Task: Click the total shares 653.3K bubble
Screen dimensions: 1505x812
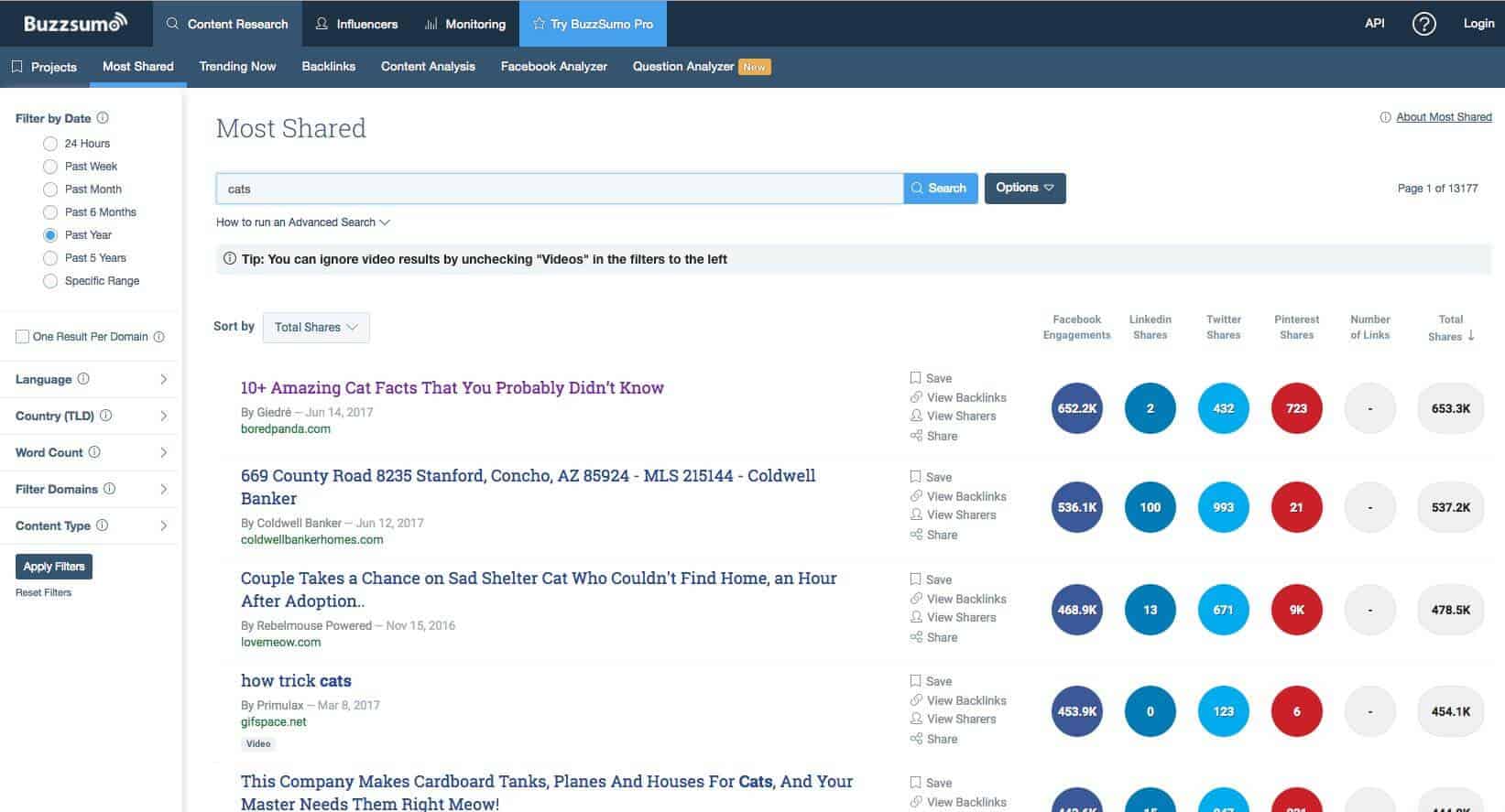Action: [x=1451, y=408]
